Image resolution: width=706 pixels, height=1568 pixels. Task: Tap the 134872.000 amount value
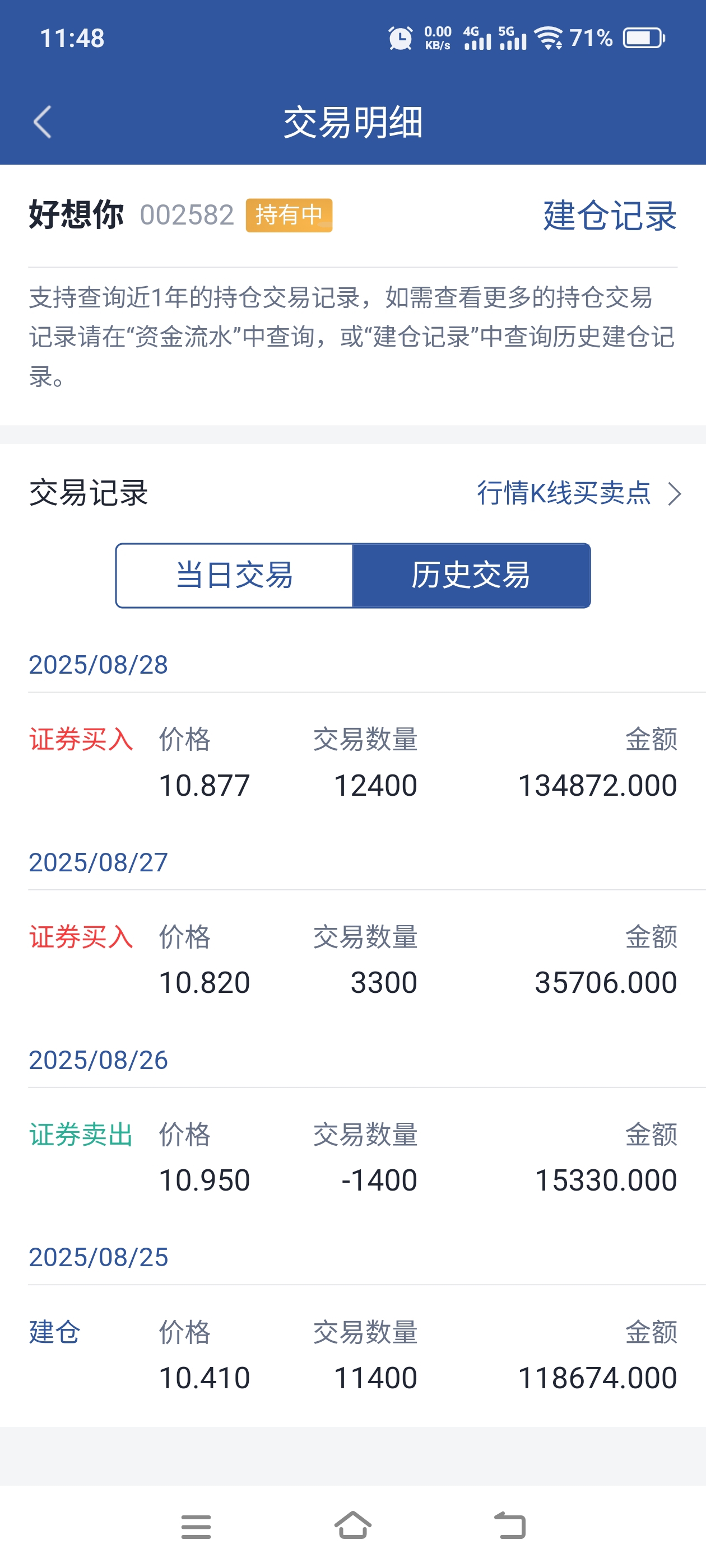click(597, 785)
